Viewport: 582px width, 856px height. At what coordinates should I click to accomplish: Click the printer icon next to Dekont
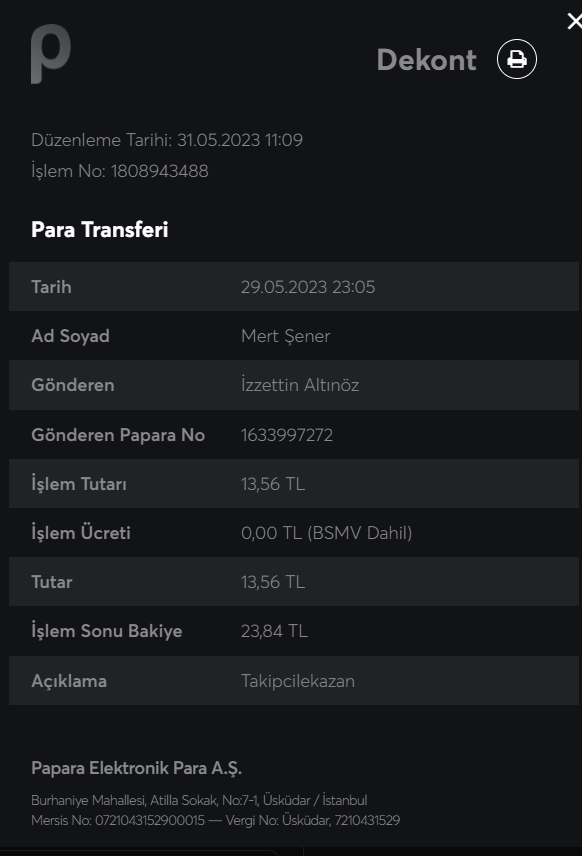[516, 59]
